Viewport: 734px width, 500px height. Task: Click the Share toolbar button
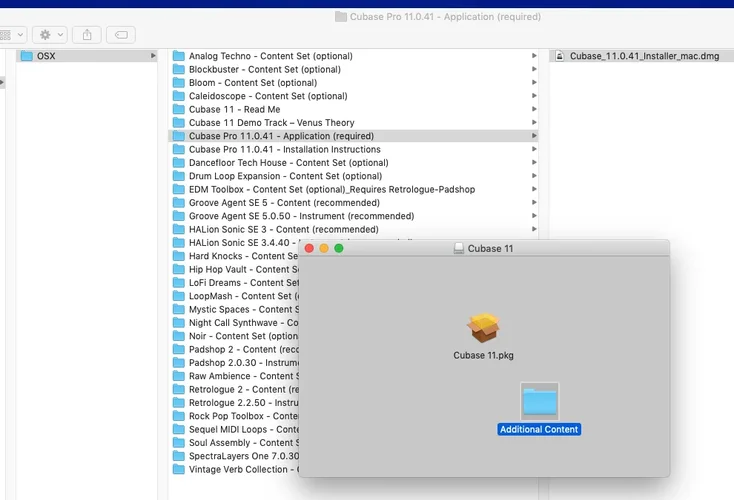(x=87, y=35)
